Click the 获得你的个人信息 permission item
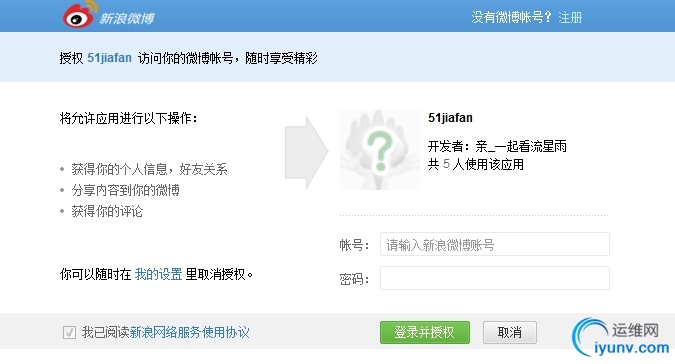The width and height of the screenshot is (675, 364). (119, 169)
